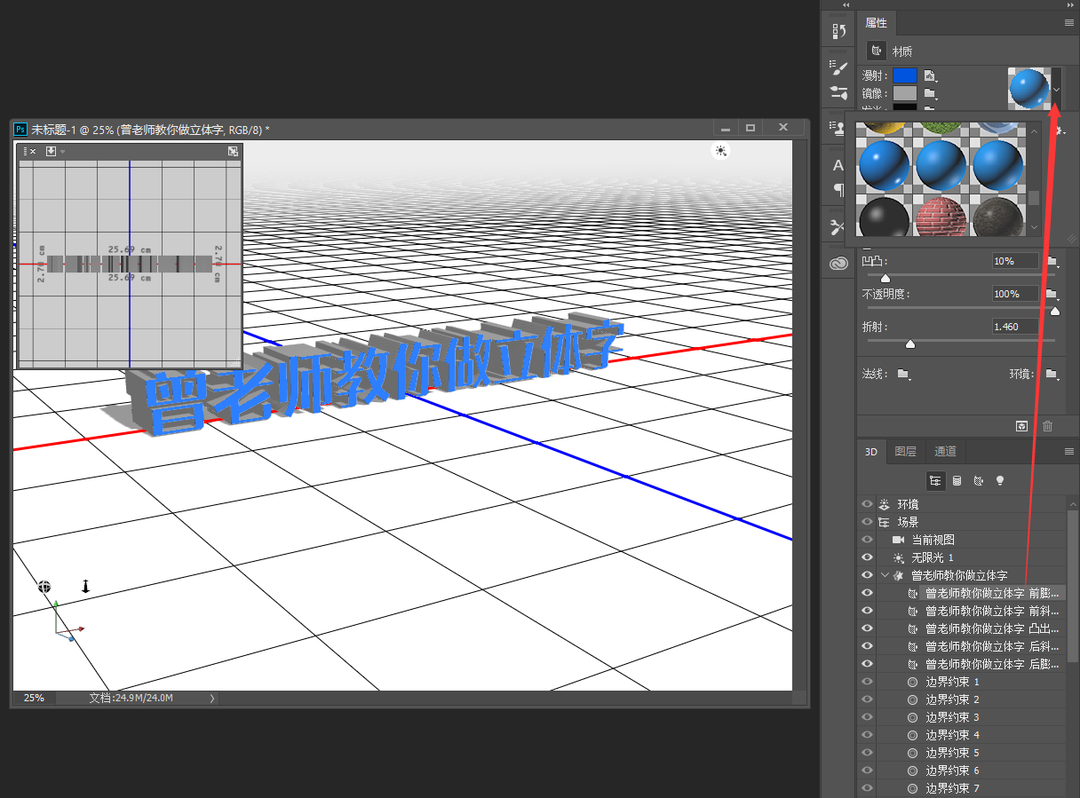Click the light widget icon in canvas
Viewport: 1080px width, 798px height.
[x=720, y=151]
